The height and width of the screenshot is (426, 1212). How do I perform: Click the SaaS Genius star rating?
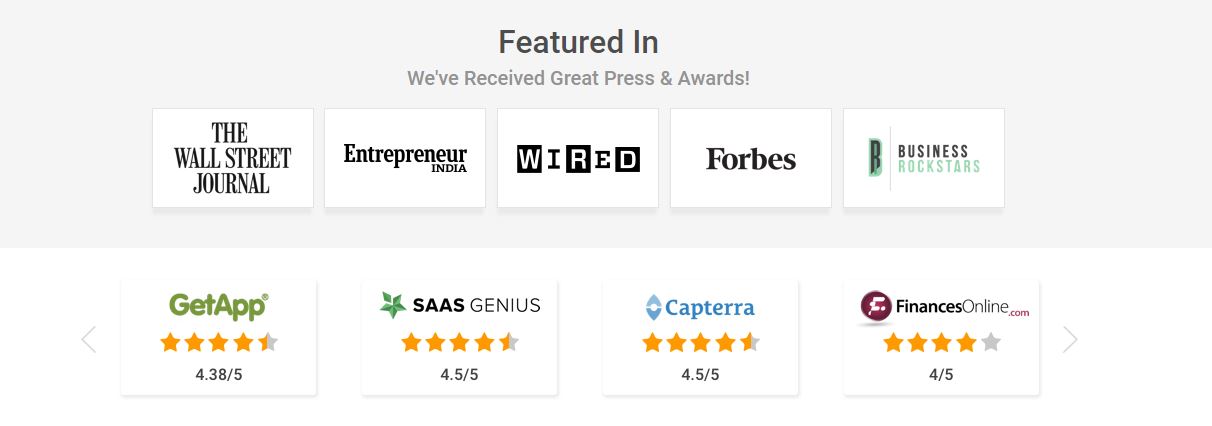click(x=460, y=343)
